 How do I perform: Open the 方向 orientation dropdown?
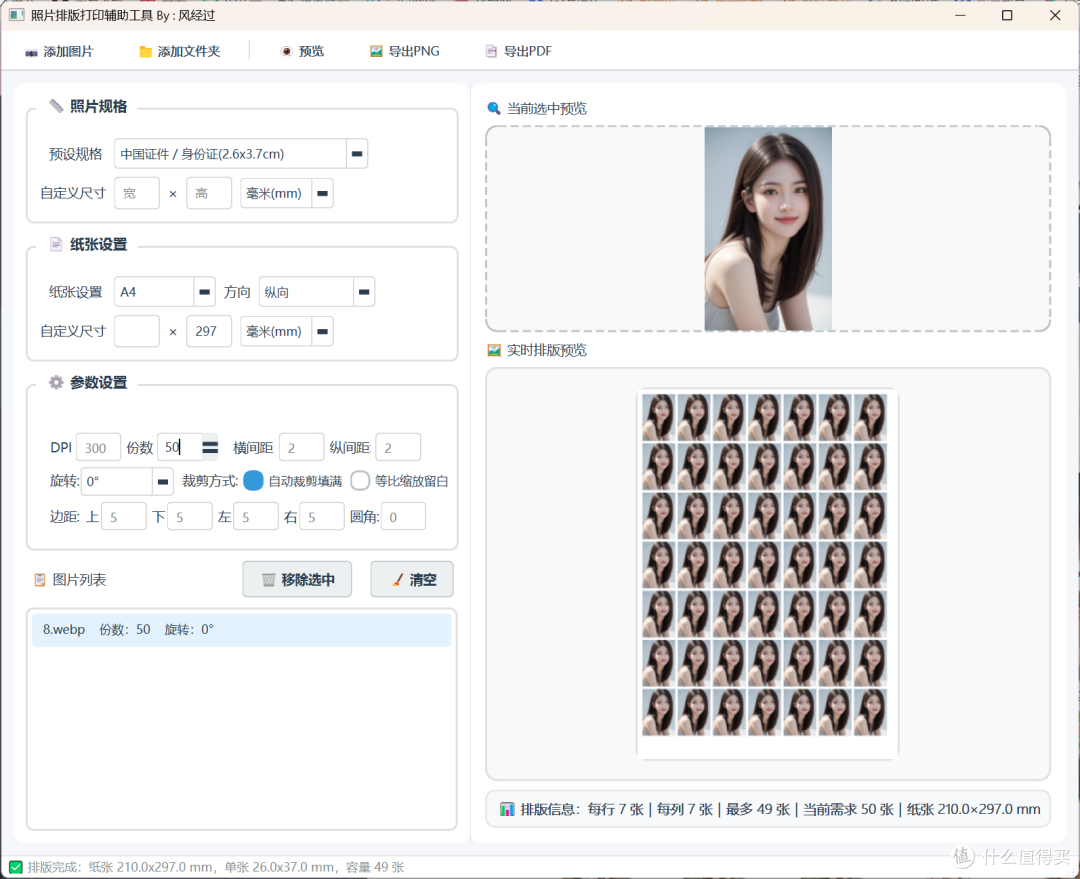pos(364,292)
